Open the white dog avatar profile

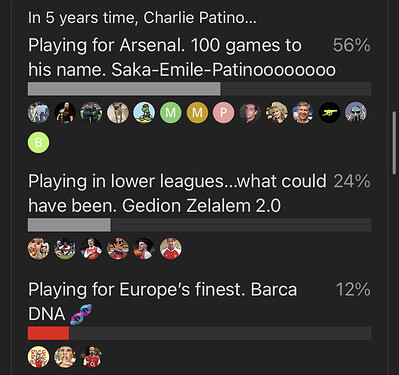pos(118,113)
